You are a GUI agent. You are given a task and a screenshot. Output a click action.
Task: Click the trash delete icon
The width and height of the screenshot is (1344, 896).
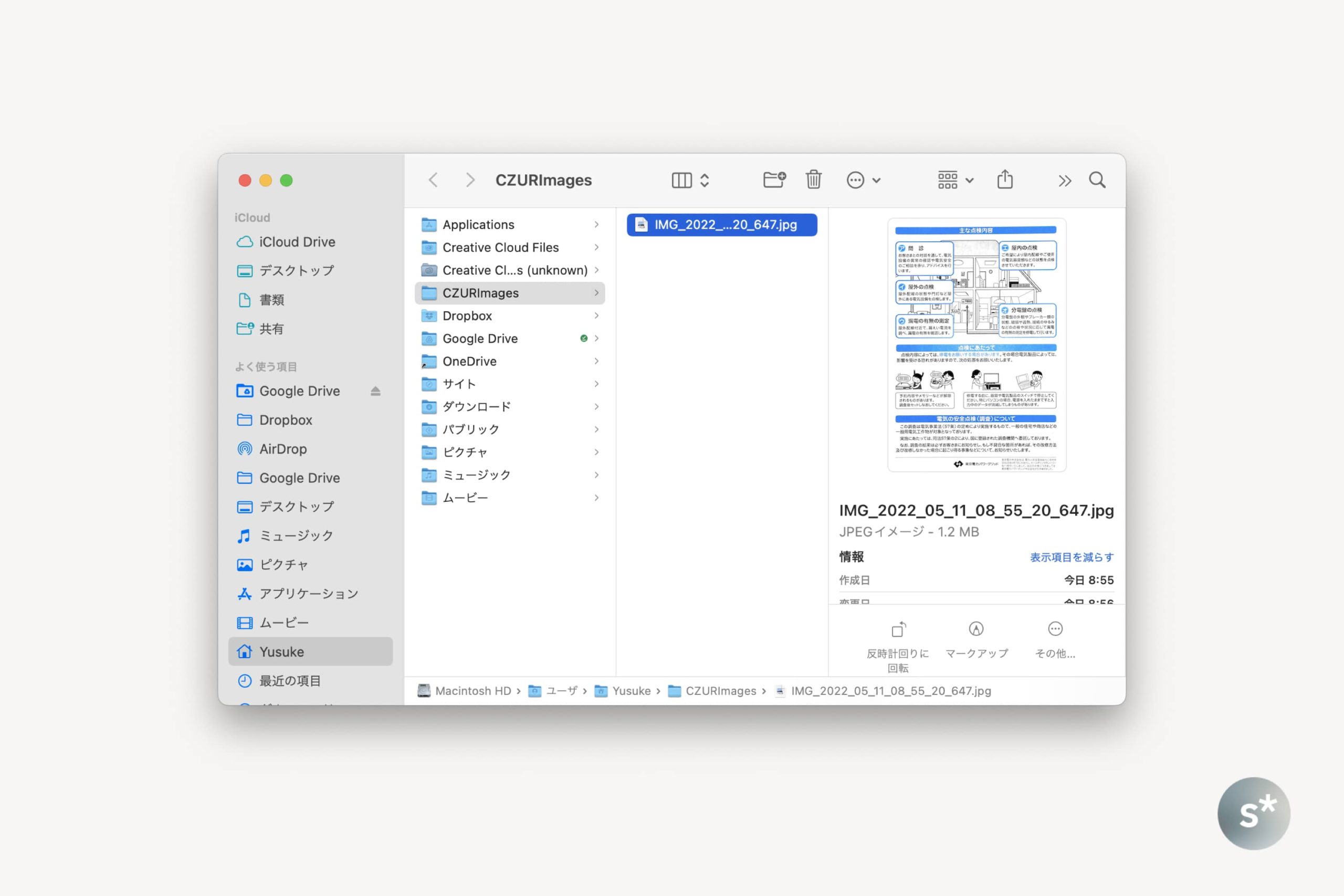tap(813, 180)
